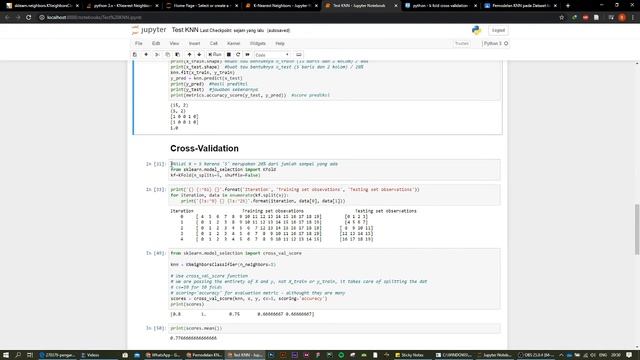The height and width of the screenshot is (360, 640).
Task: Open Windows taskbar search
Action: click(18, 355)
